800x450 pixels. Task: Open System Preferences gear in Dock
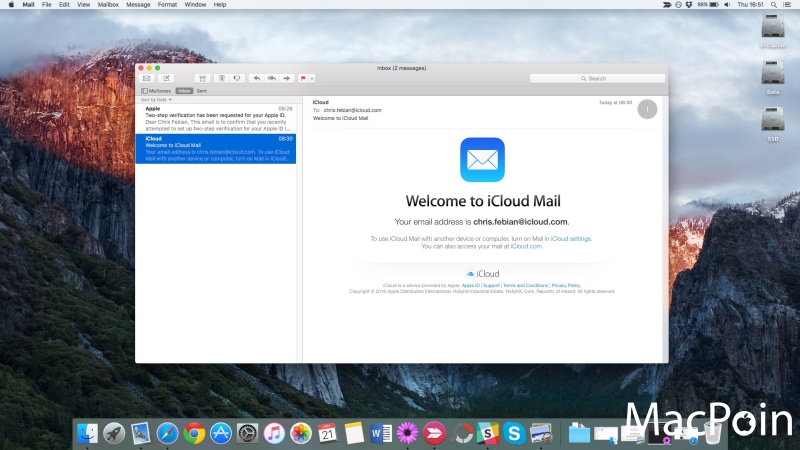(x=247, y=434)
